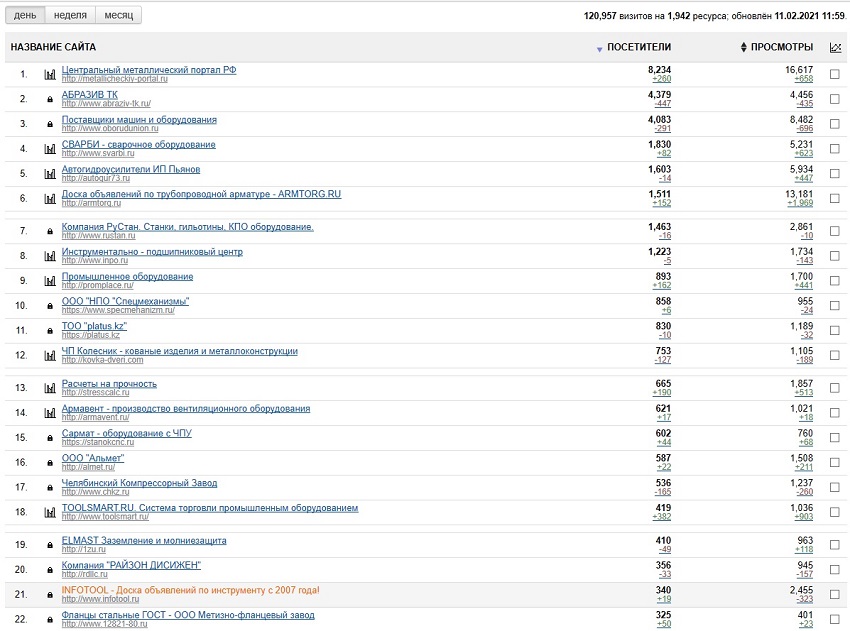Open stats chart icon for СВАРБИ row
The height and width of the screenshot is (631, 850).
point(50,149)
